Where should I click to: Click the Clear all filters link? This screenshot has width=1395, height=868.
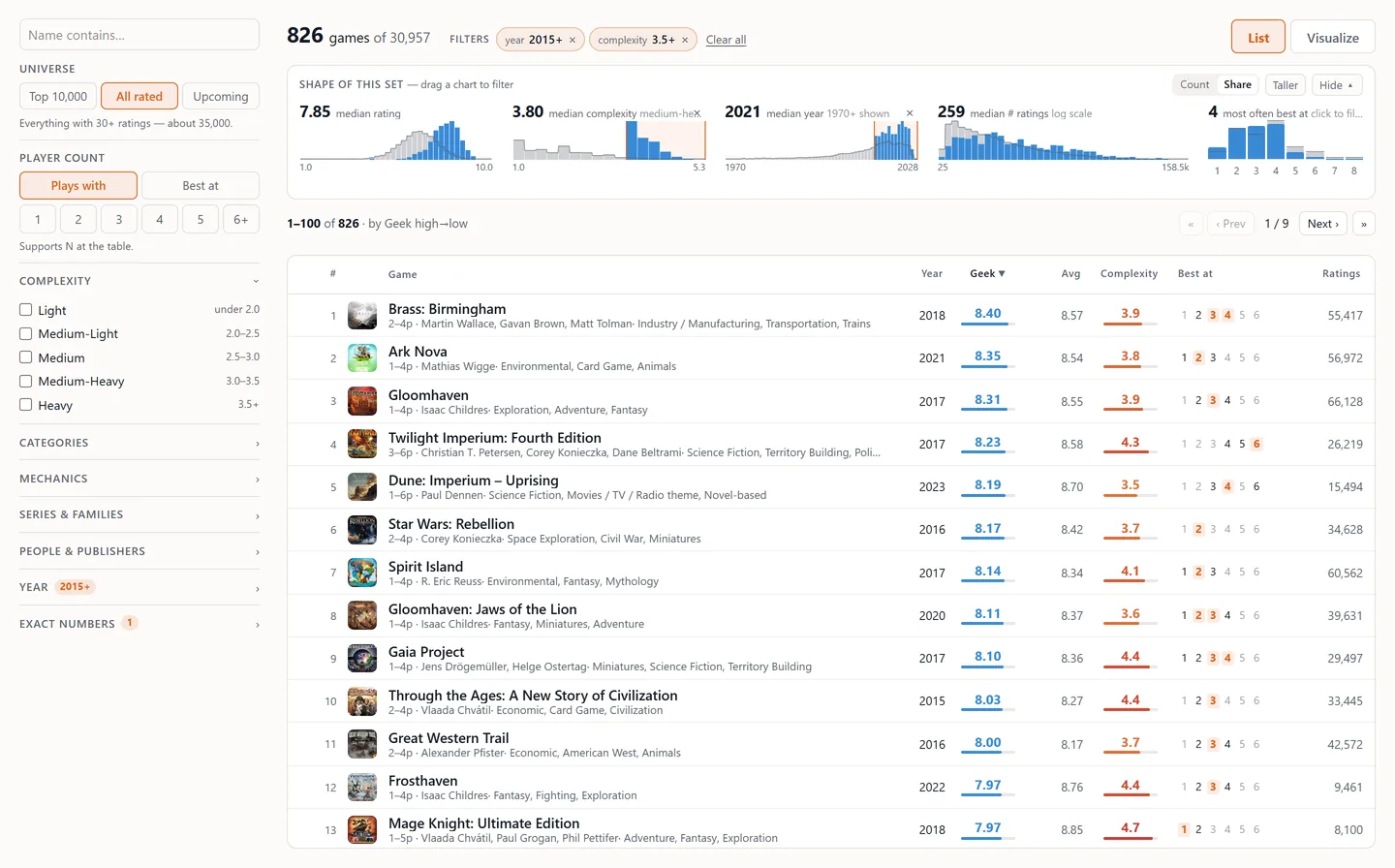point(726,40)
